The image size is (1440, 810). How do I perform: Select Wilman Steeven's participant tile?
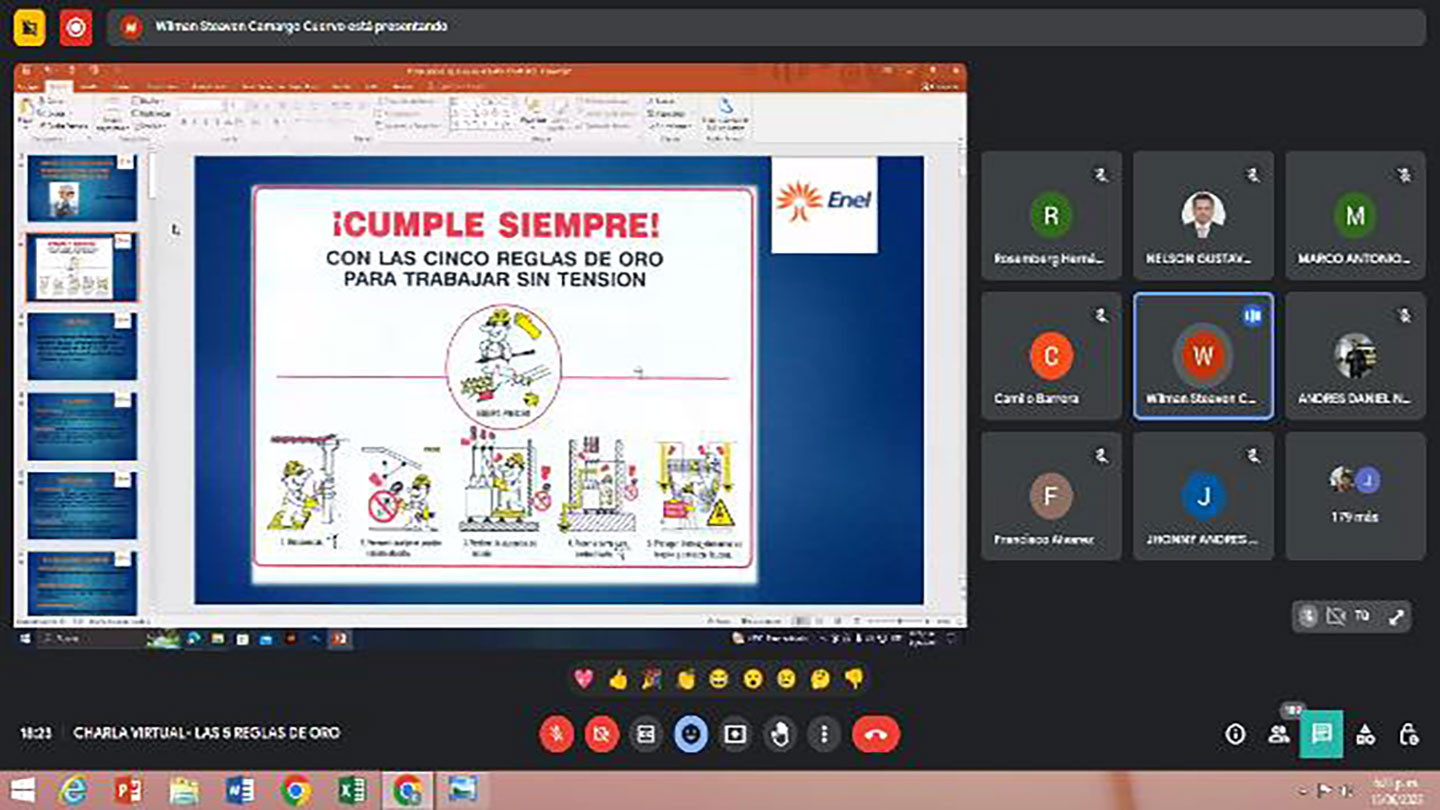[x=1203, y=357]
